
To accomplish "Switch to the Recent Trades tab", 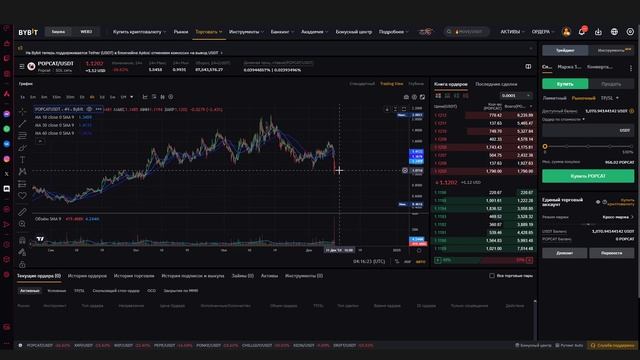I will 496,84.
